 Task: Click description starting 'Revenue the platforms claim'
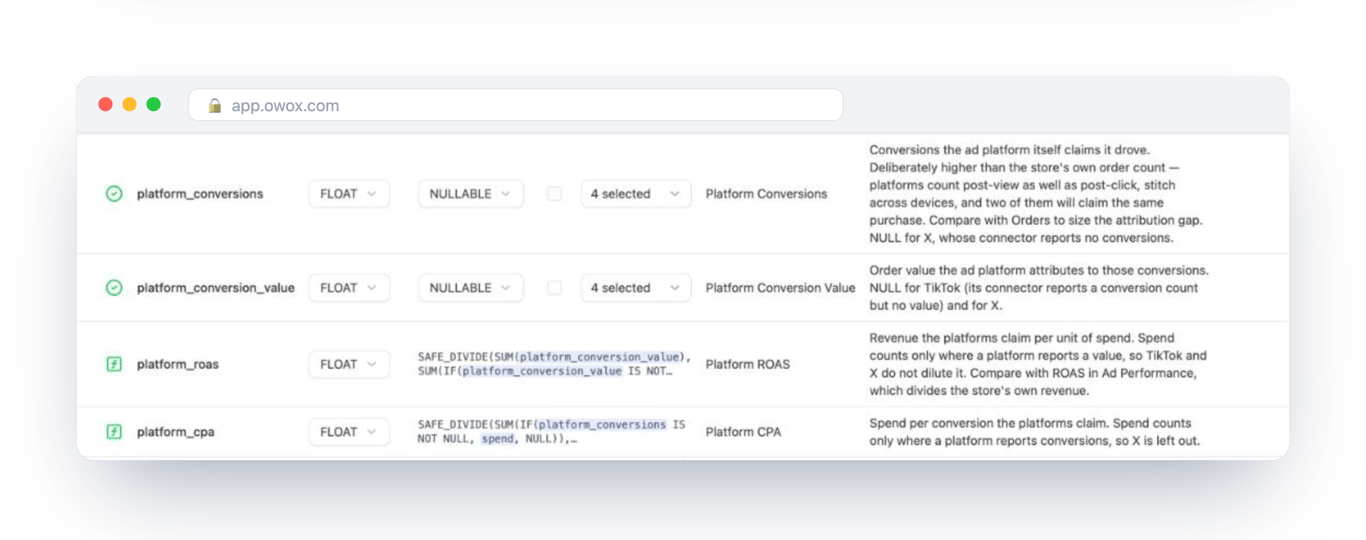[x=1038, y=364]
